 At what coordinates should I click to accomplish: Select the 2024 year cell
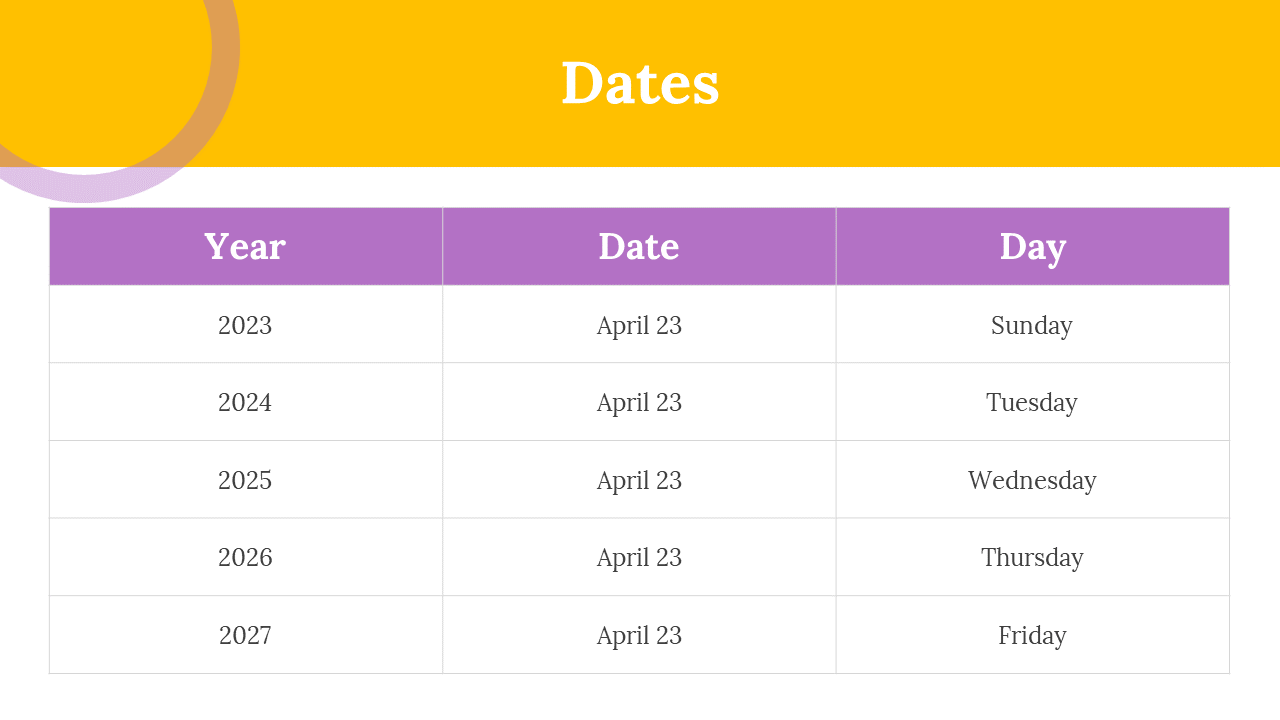(246, 402)
